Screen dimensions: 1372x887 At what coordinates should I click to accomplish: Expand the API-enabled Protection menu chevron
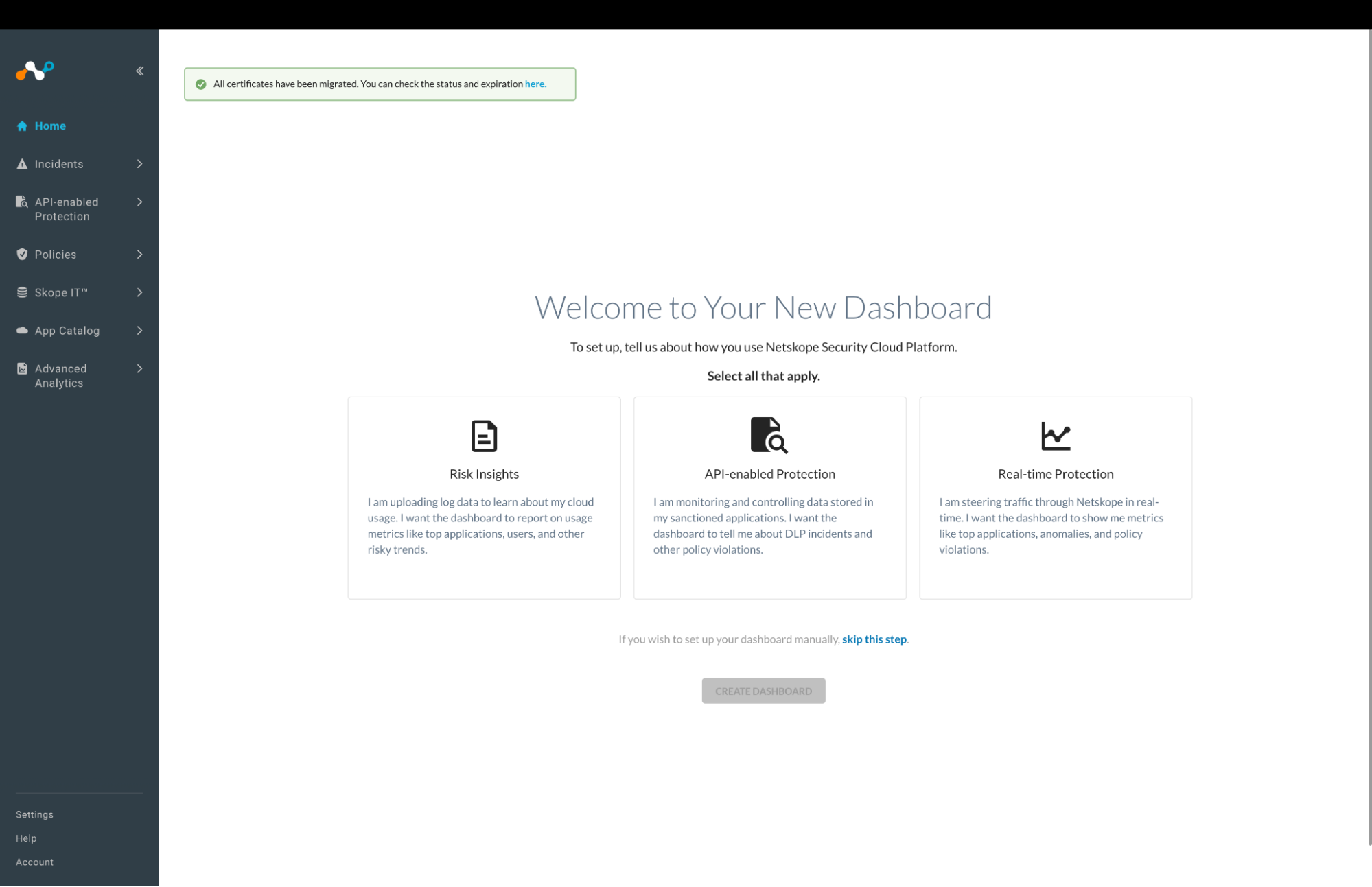pyautogui.click(x=140, y=202)
